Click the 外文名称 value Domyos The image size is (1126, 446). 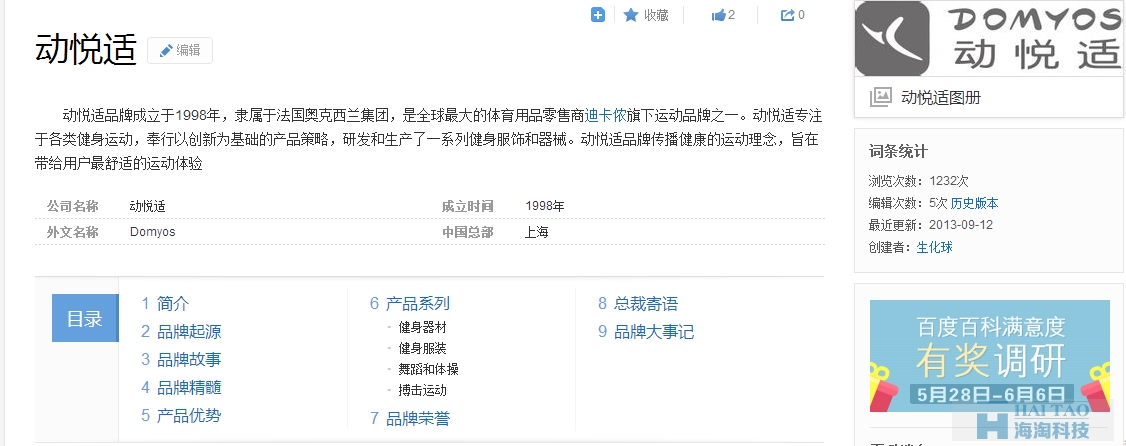pos(152,232)
